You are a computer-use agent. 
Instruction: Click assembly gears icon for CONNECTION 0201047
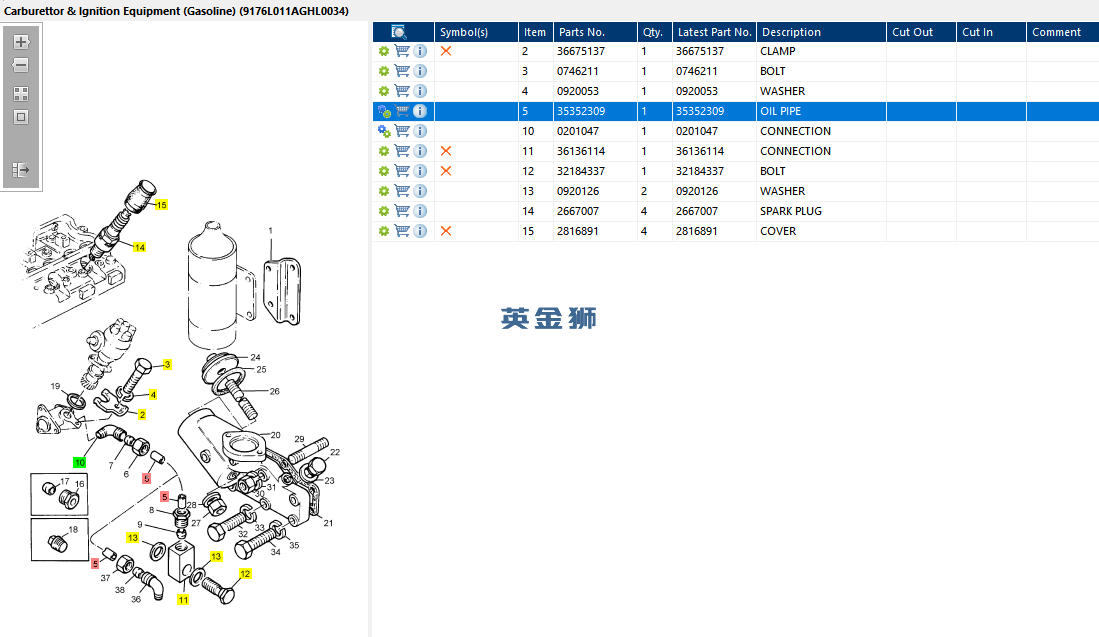click(384, 131)
